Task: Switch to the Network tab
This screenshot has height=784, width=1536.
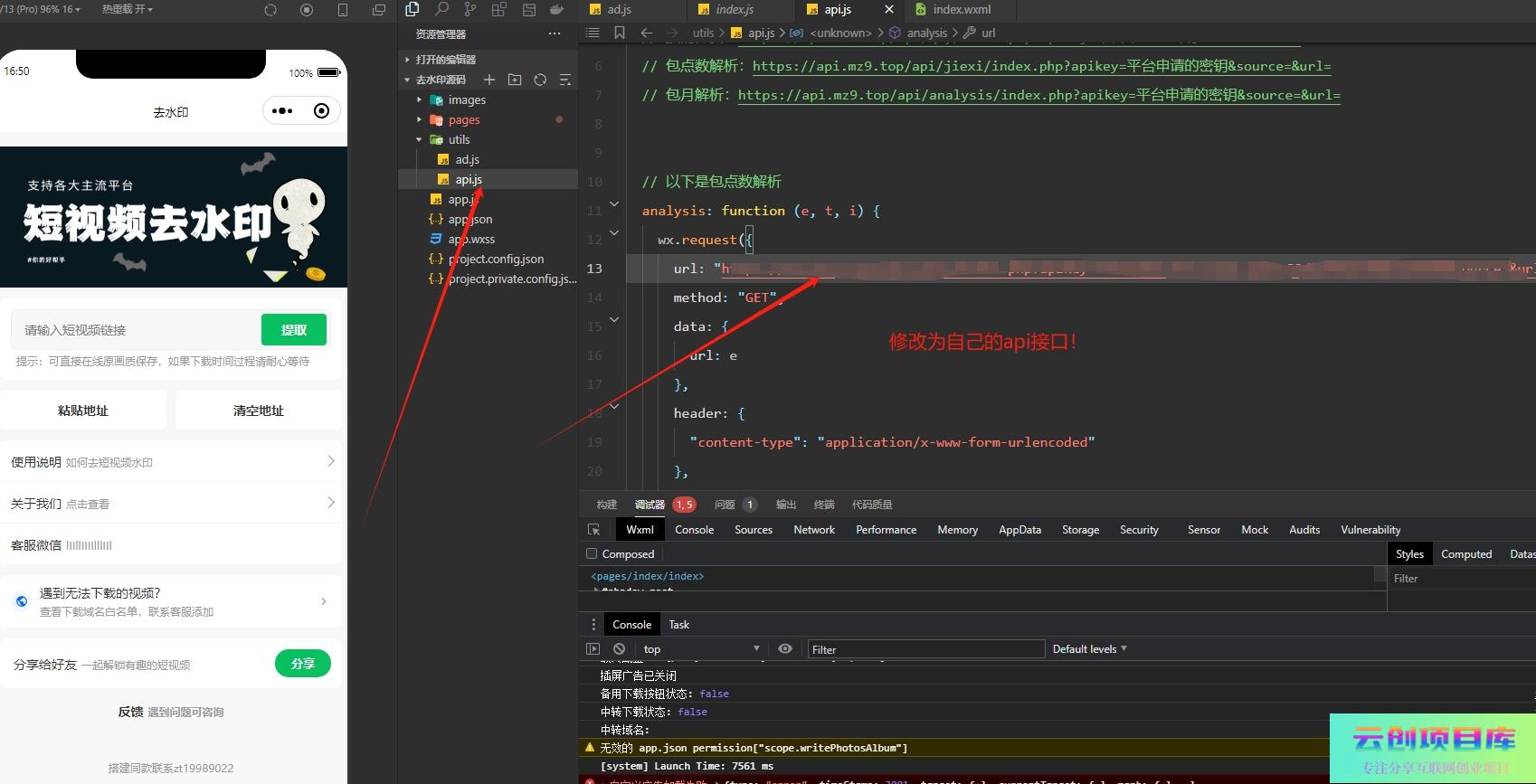Action: click(813, 530)
